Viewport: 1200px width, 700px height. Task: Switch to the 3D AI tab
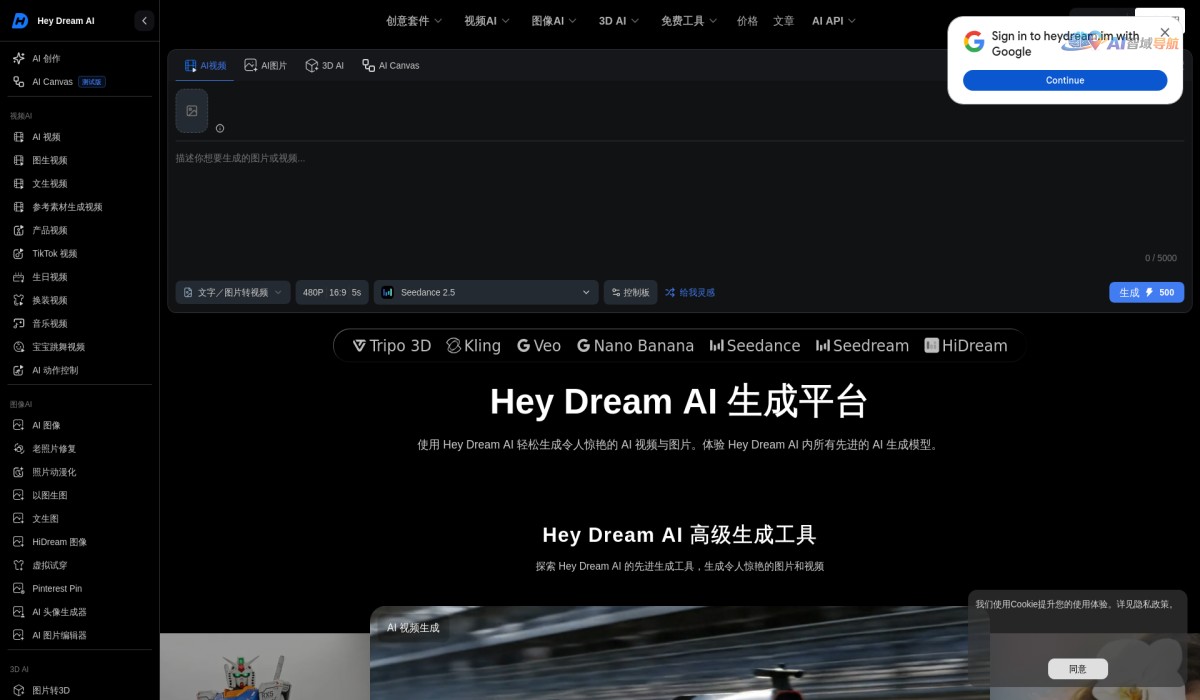[324, 66]
